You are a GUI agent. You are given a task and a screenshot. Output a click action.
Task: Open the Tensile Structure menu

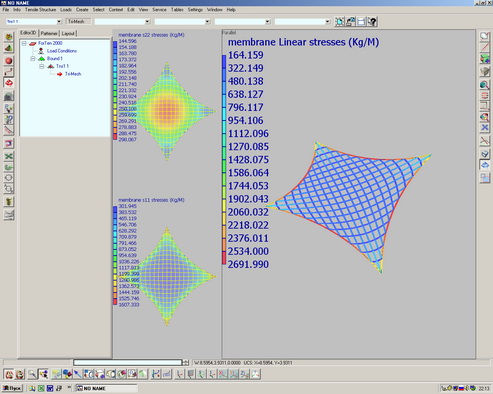point(40,10)
